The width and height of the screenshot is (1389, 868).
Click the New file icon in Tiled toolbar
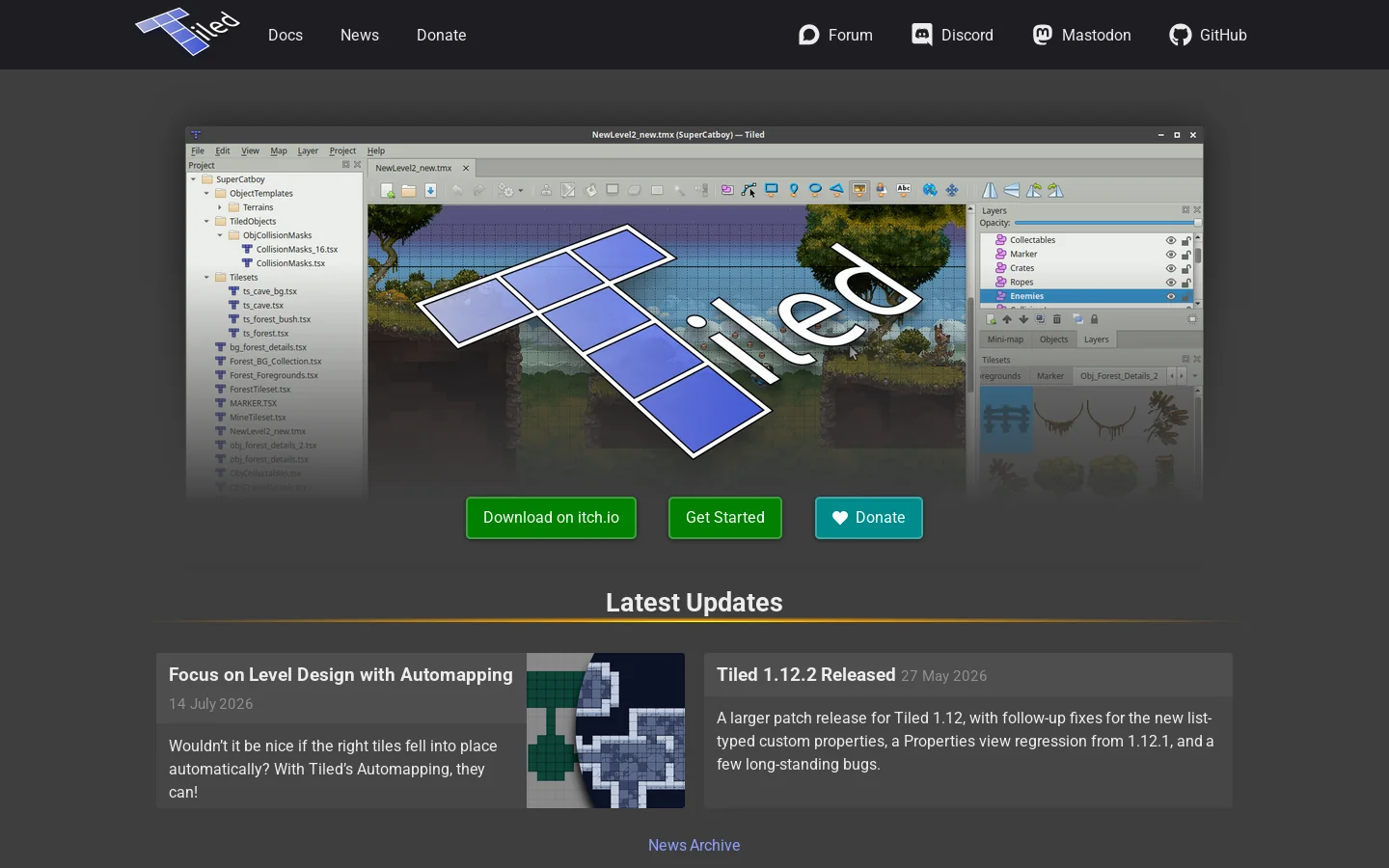[x=388, y=191]
